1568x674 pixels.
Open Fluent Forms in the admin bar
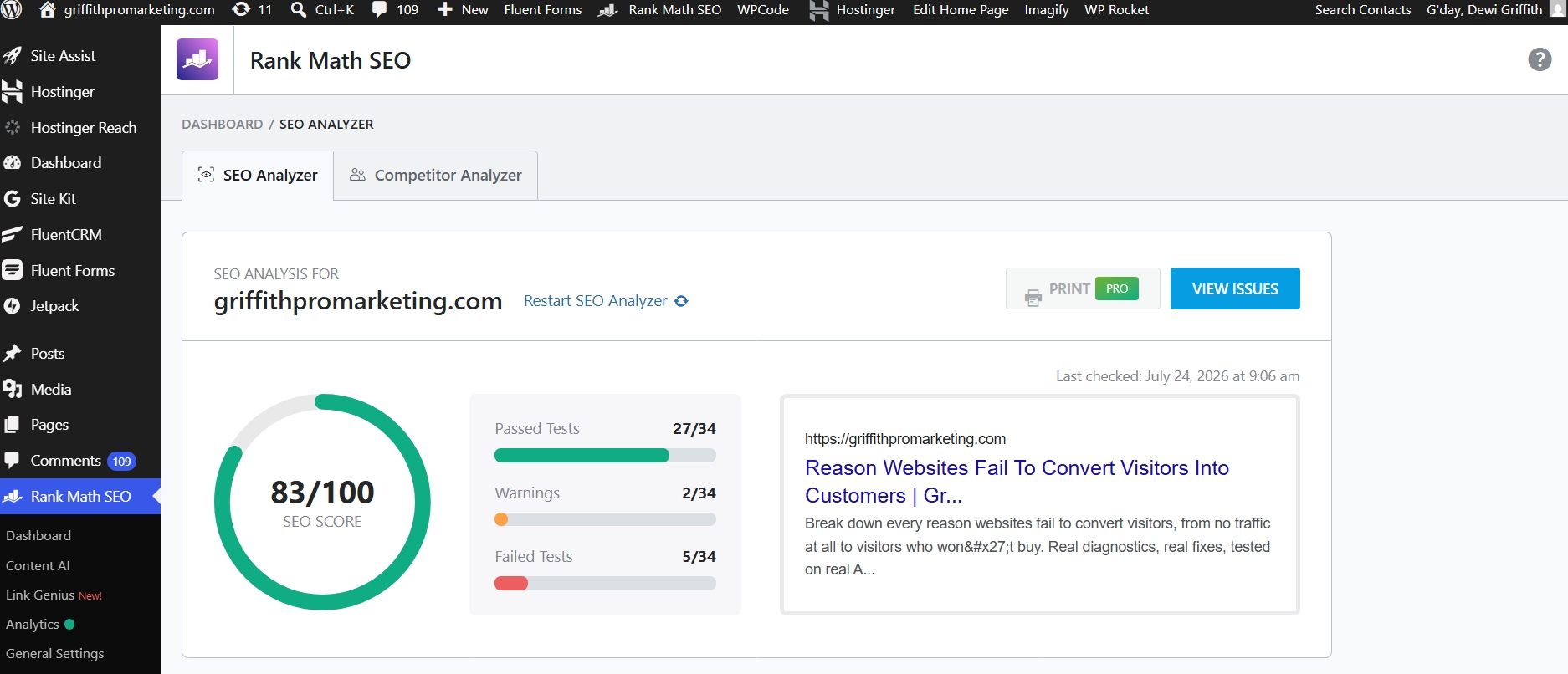tap(543, 10)
